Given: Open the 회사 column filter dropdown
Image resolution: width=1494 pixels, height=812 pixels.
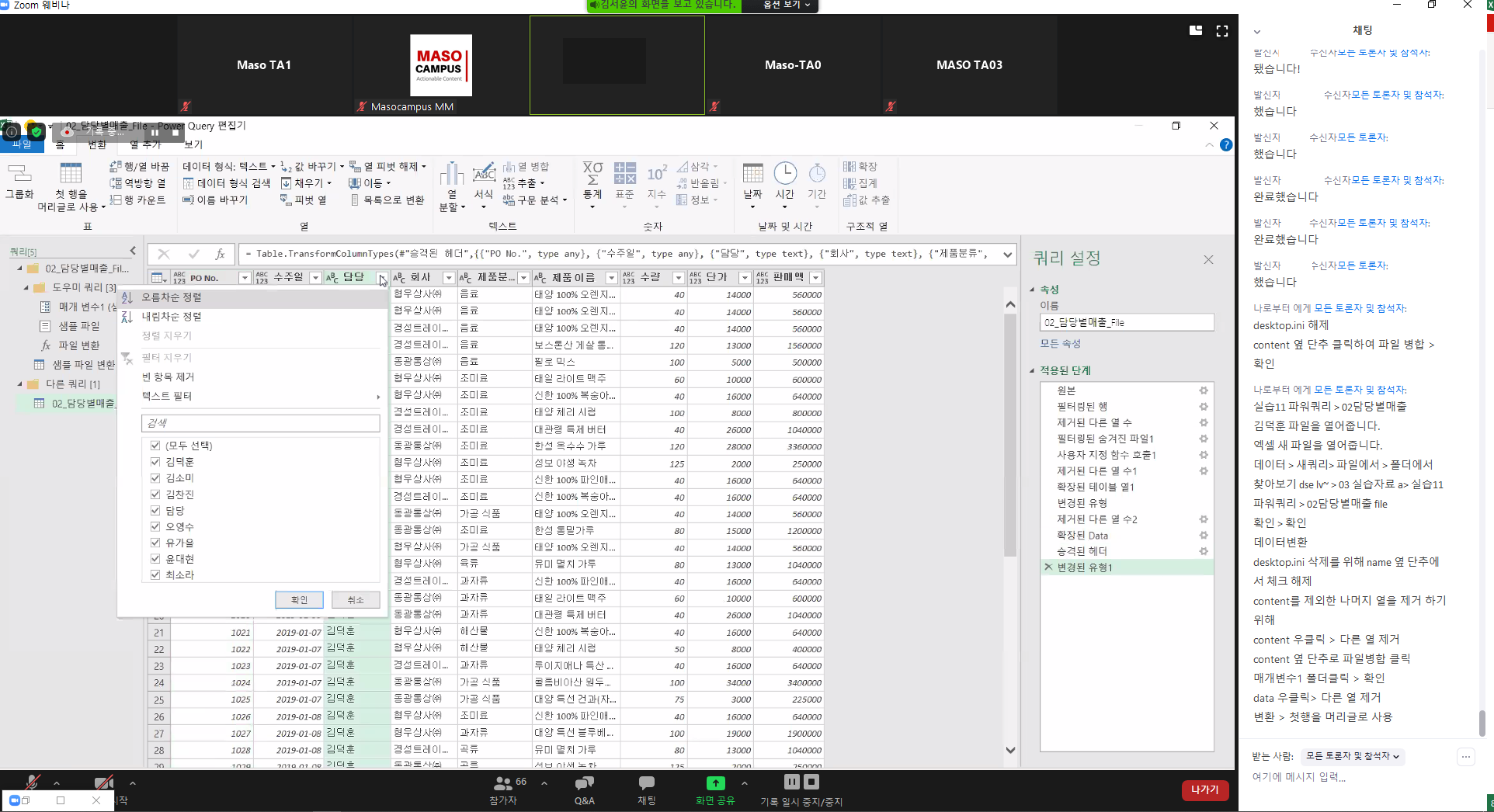Looking at the screenshot, I should point(448,278).
